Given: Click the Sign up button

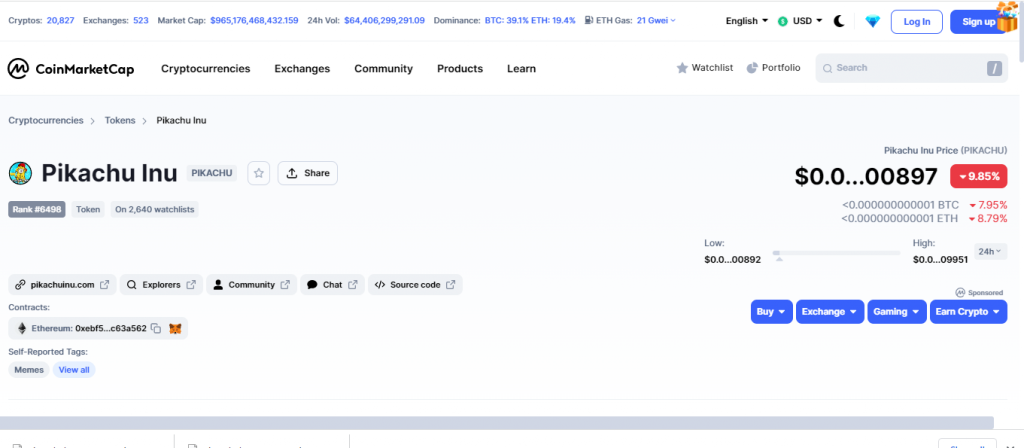Looking at the screenshot, I should pos(978,22).
